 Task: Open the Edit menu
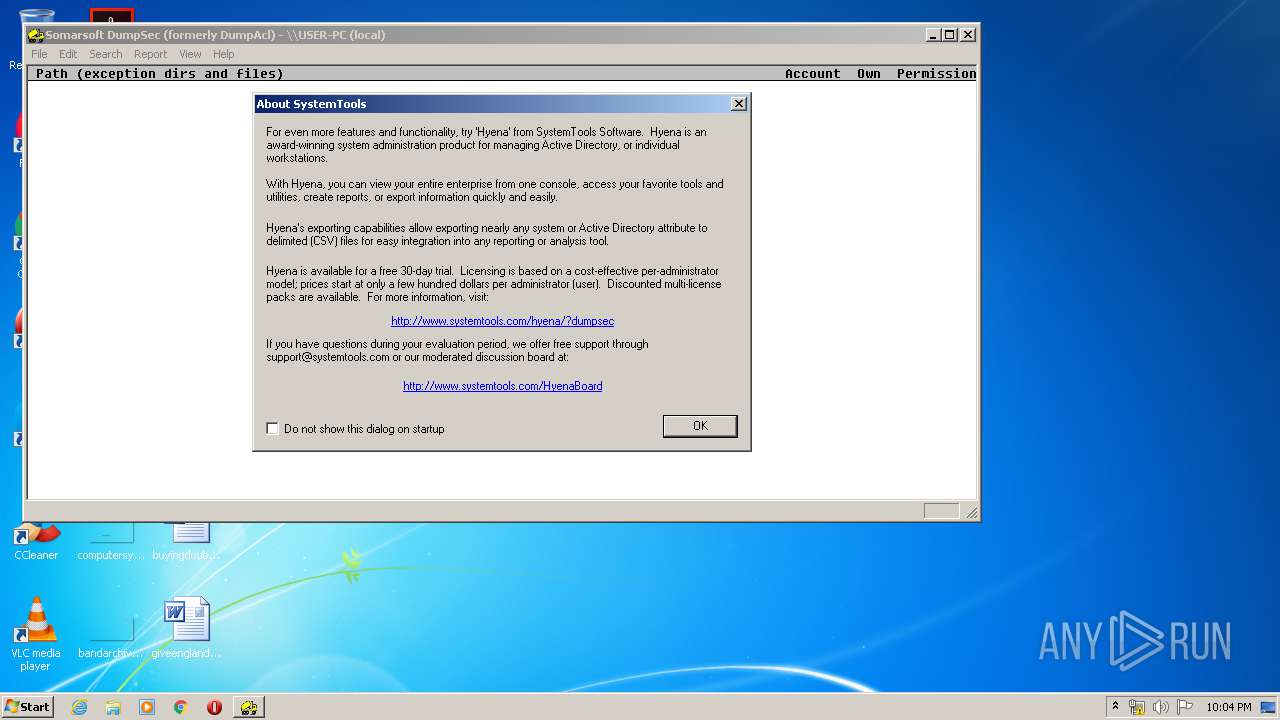point(68,54)
